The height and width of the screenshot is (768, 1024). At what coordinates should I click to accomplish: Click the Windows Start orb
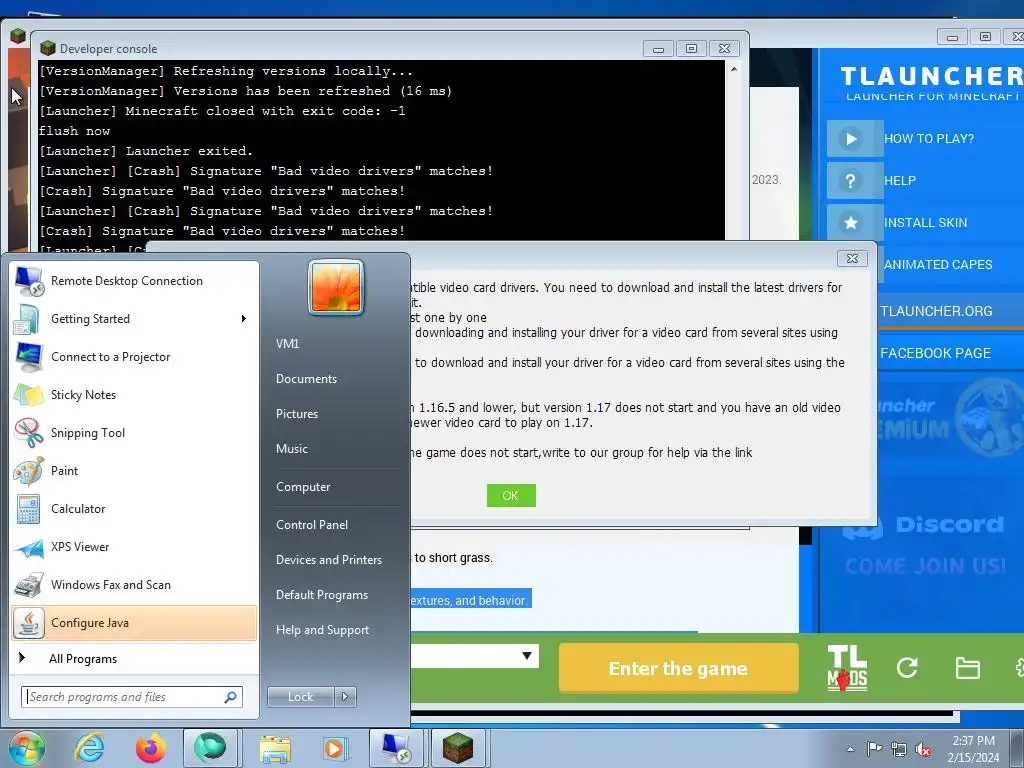(27, 748)
